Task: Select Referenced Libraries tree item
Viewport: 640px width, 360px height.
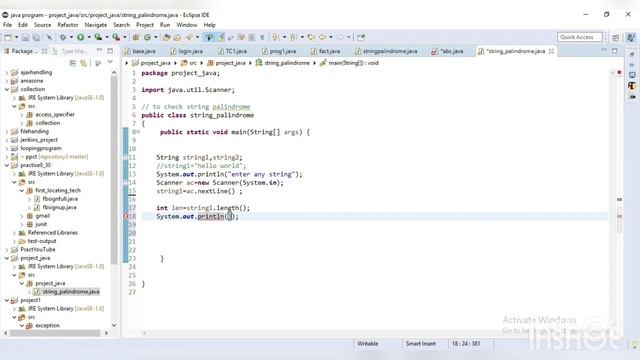Action: click(x=53, y=233)
